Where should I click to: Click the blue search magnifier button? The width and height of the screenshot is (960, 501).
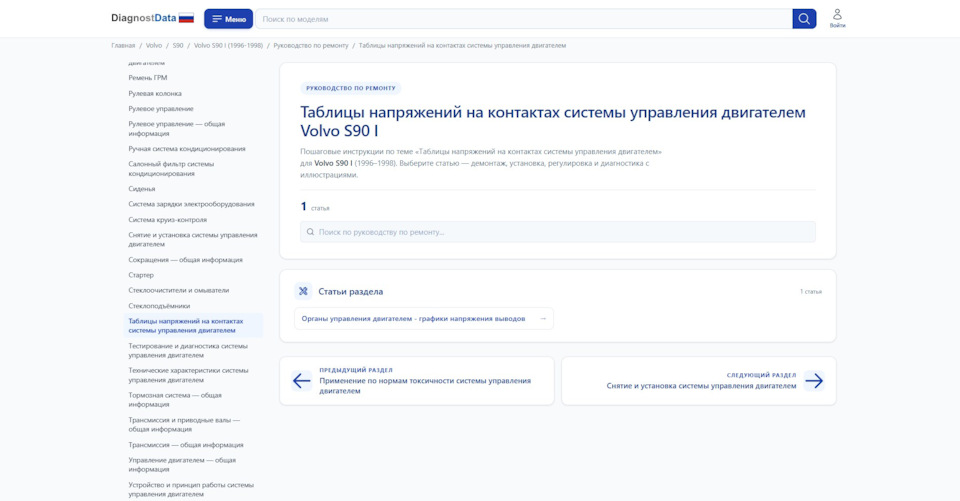[x=804, y=19]
